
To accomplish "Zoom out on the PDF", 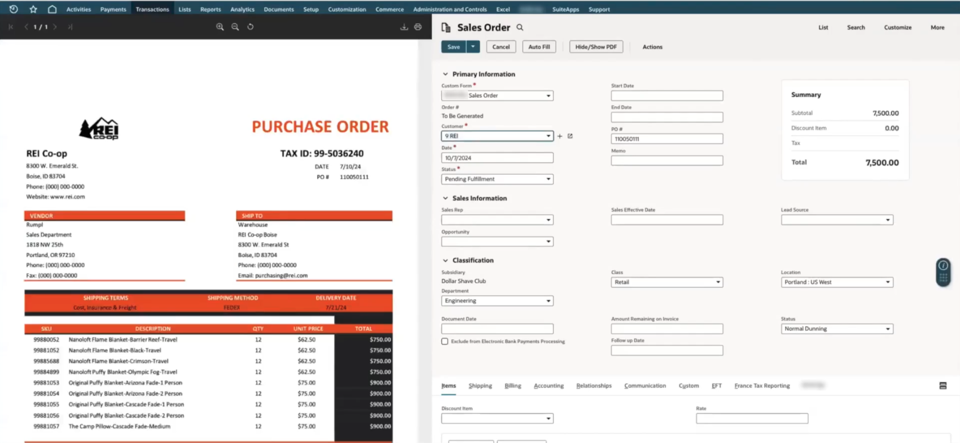I will point(235,27).
